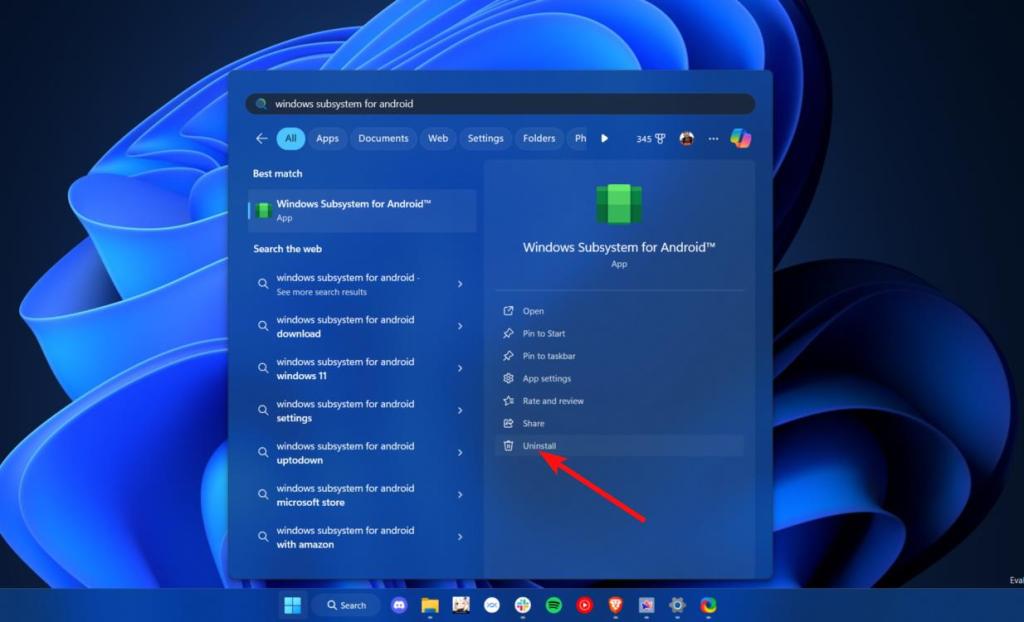The height and width of the screenshot is (622, 1024).
Task: Open Settings gear on the taskbar
Action: coord(677,606)
